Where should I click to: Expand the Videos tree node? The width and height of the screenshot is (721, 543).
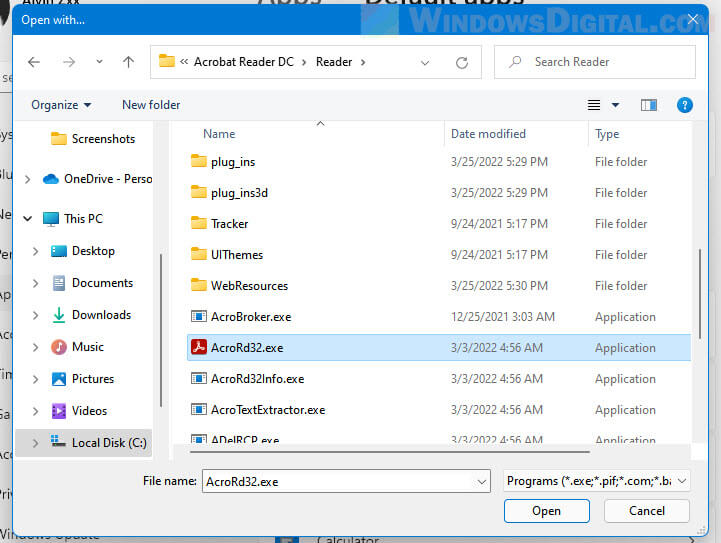[35, 411]
